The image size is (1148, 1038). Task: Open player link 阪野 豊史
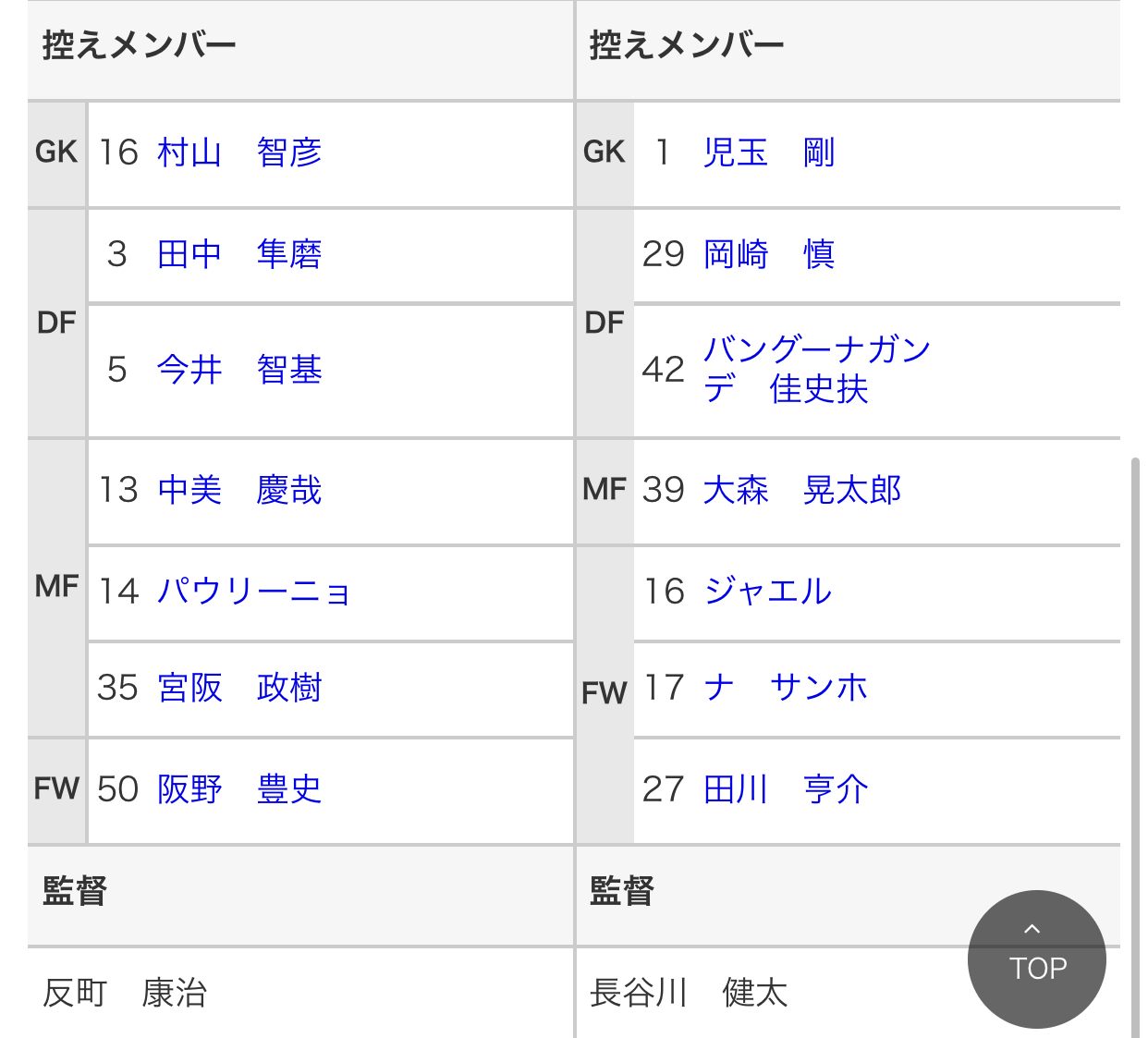click(x=239, y=789)
